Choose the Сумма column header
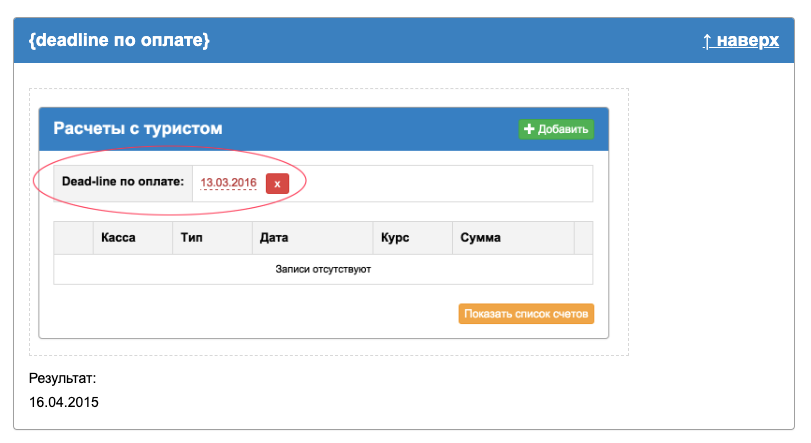Viewport: 811px width, 443px height. [480, 238]
